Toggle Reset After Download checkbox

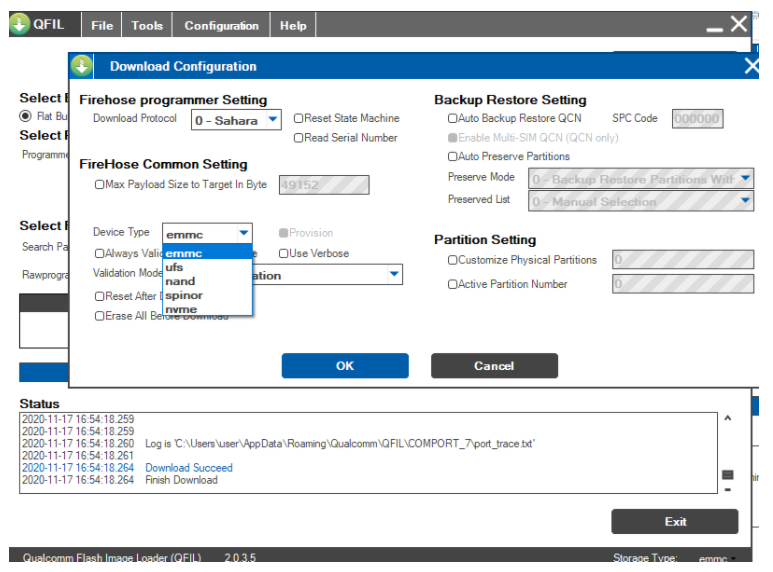99,296
